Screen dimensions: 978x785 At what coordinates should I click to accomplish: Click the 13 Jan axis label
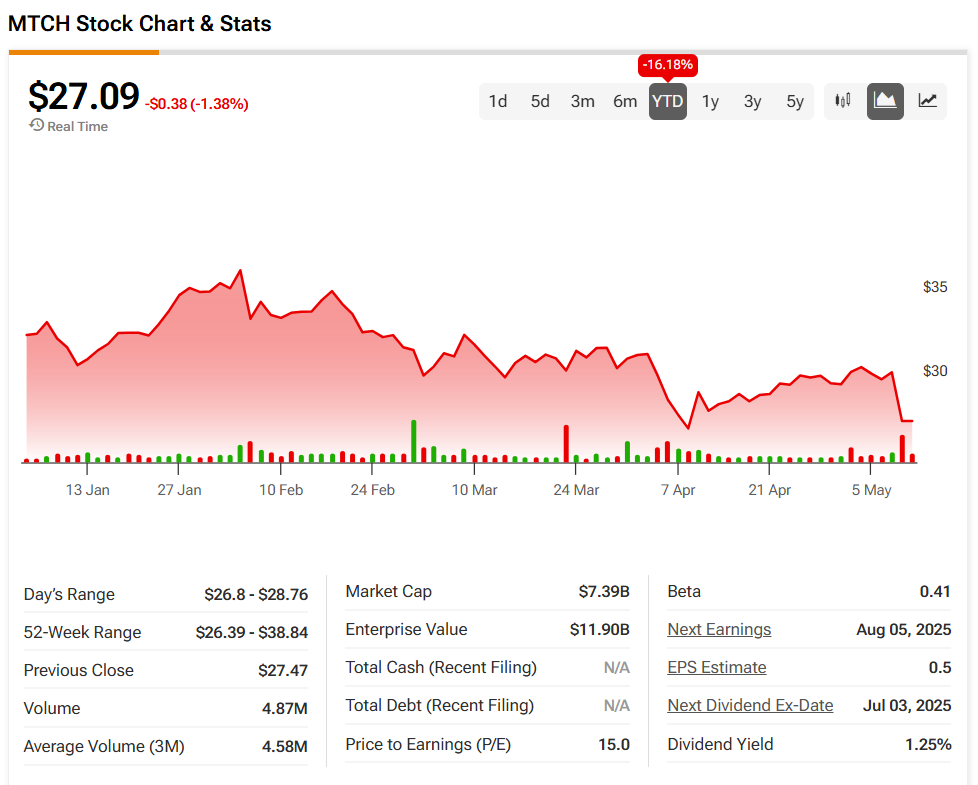[x=87, y=490]
